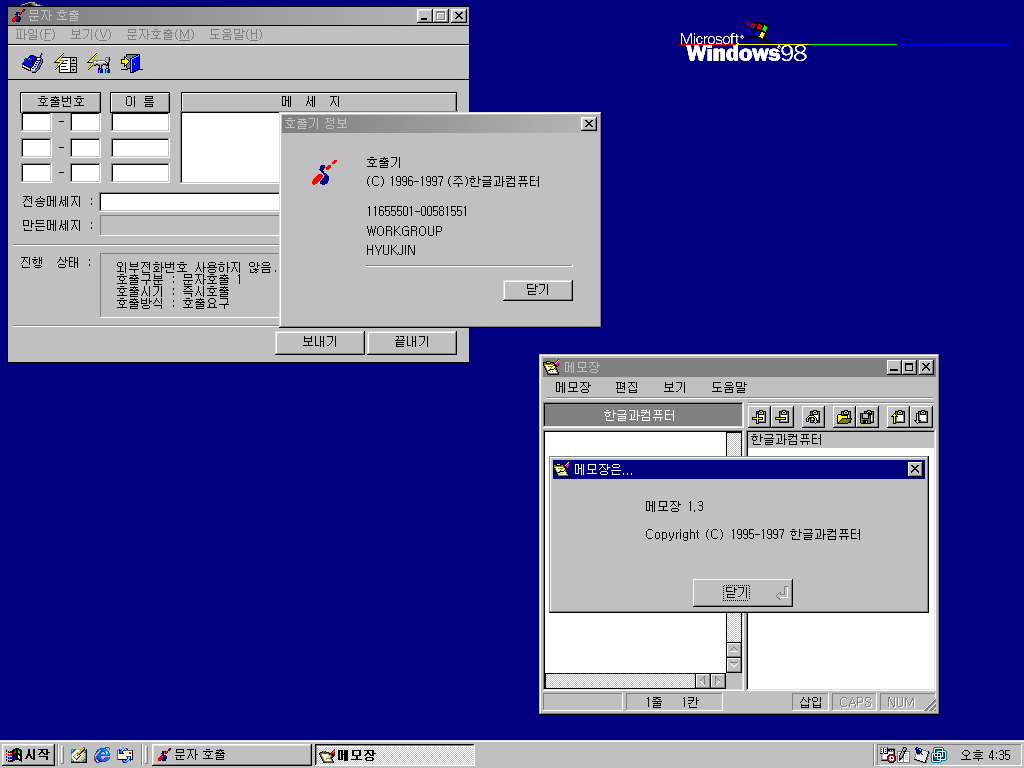The image size is (1024, 768).
Task: Click the move memo down arrow icon
Action: click(x=921, y=417)
